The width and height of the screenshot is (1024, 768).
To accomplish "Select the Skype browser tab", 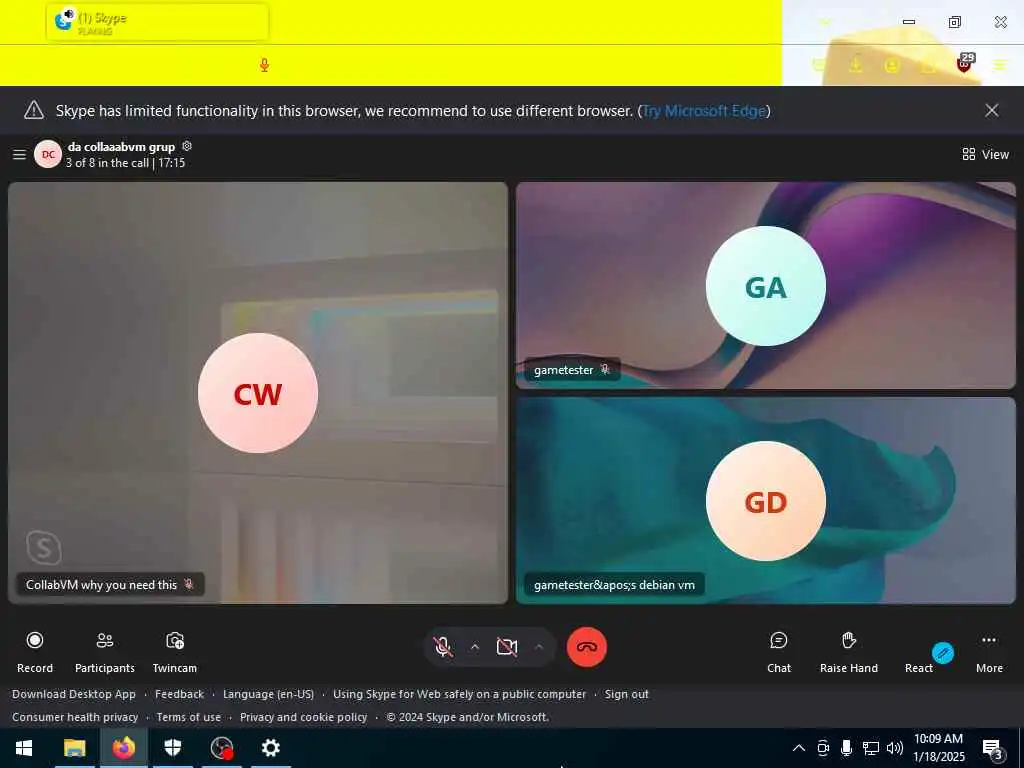I will [x=157, y=22].
